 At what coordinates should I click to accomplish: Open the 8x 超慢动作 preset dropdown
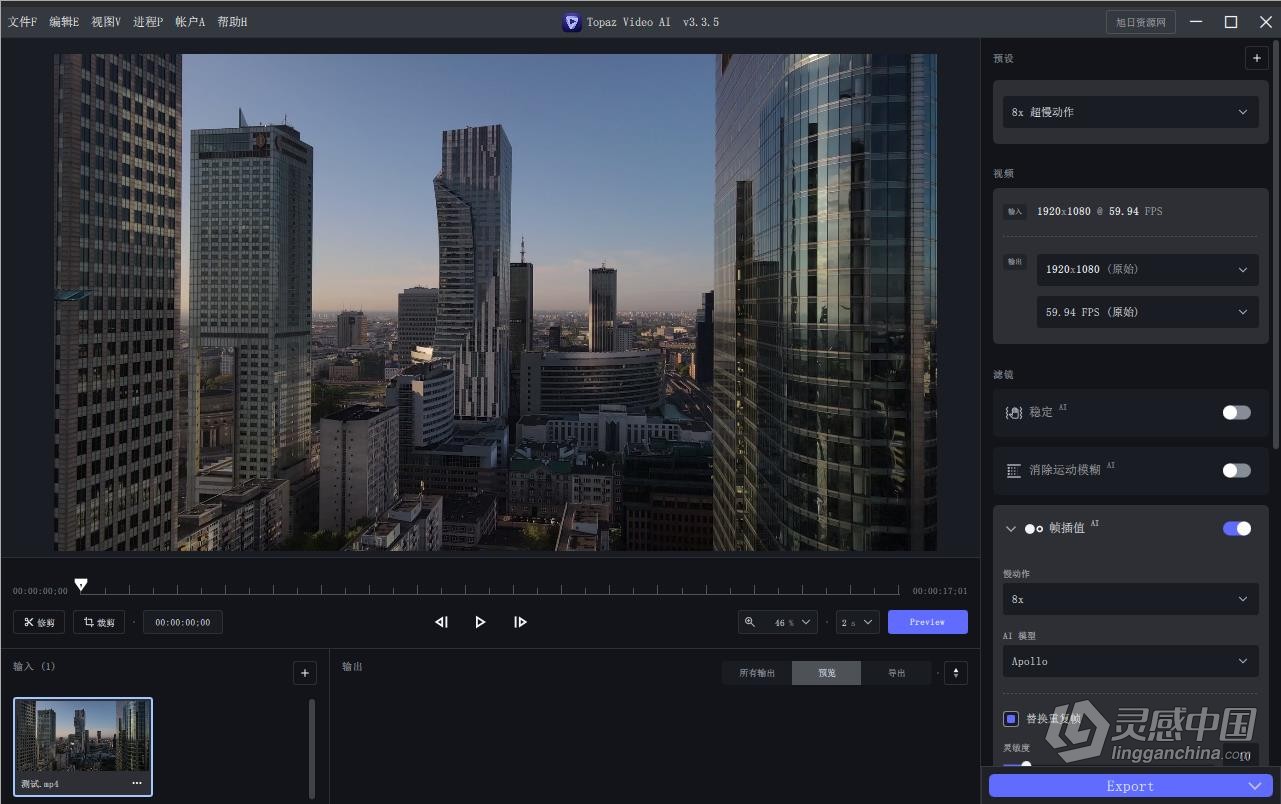(x=1129, y=111)
